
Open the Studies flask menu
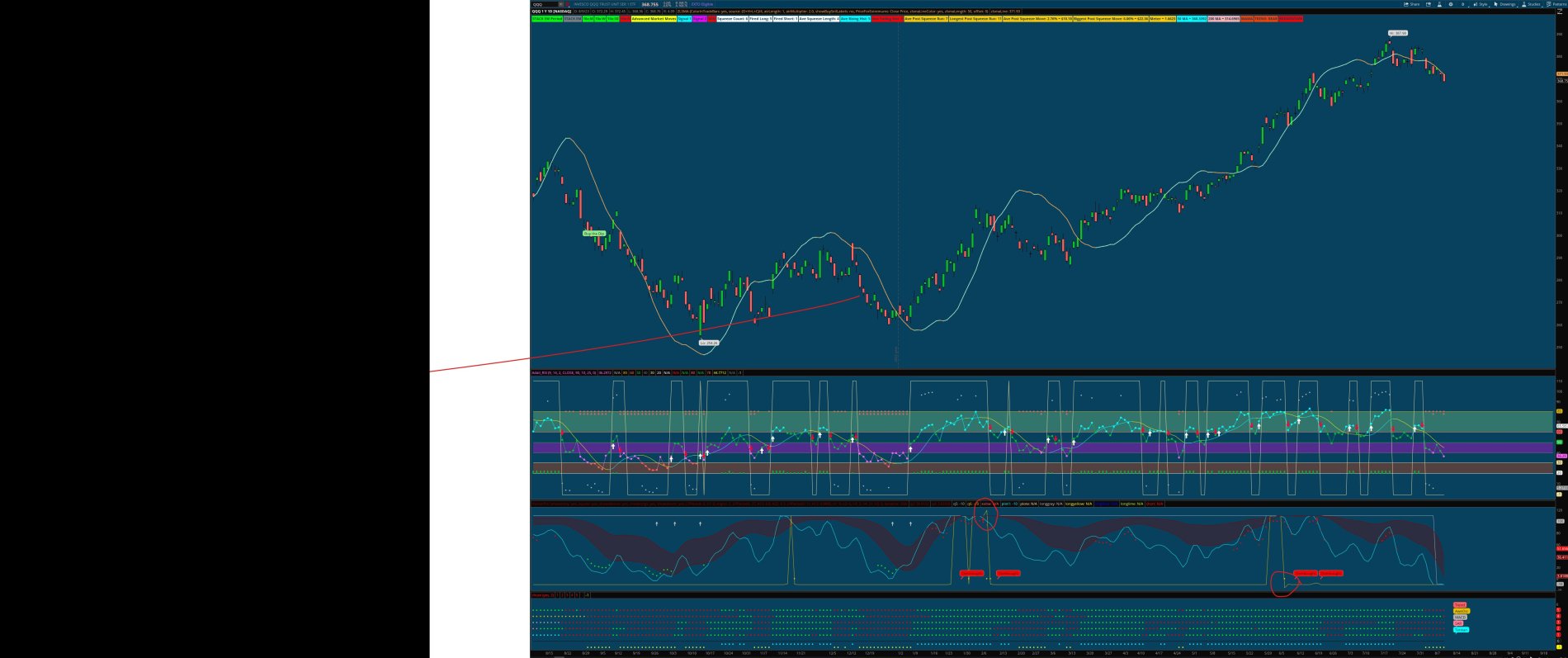tap(1533, 4)
